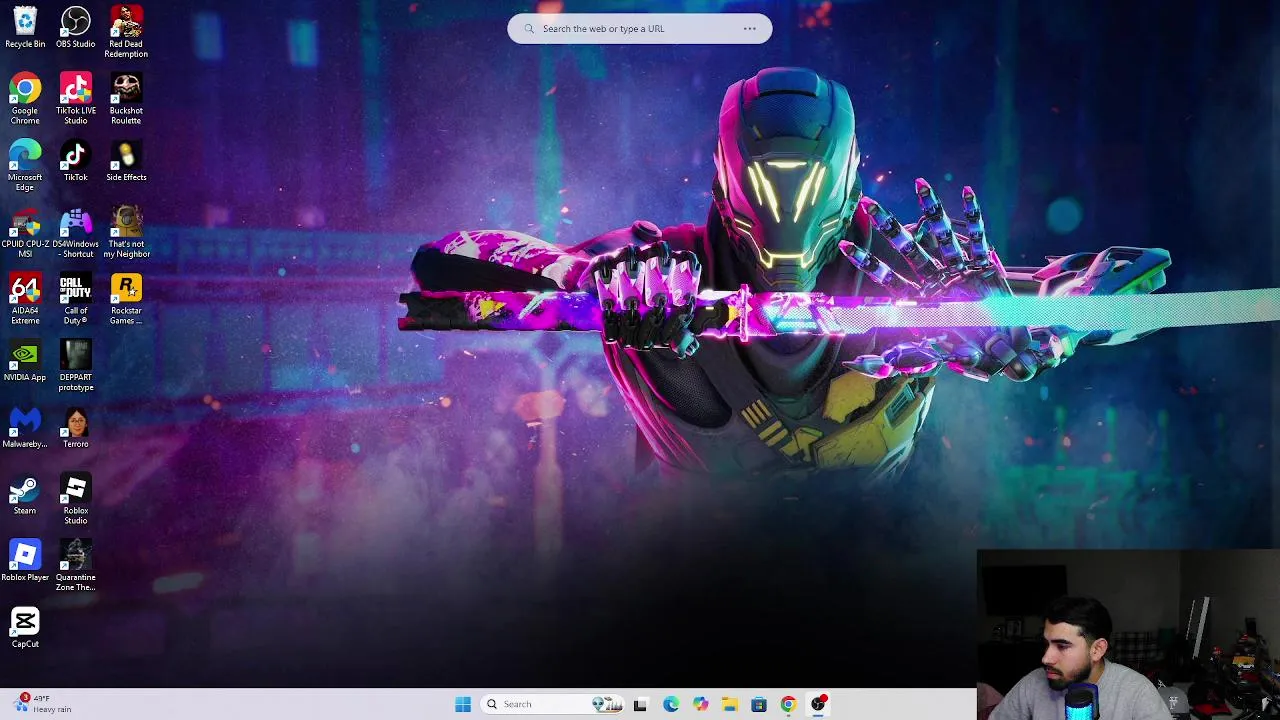Select the NVIDIA App desktop icon
This screenshot has height=720, width=1280.
25,361
